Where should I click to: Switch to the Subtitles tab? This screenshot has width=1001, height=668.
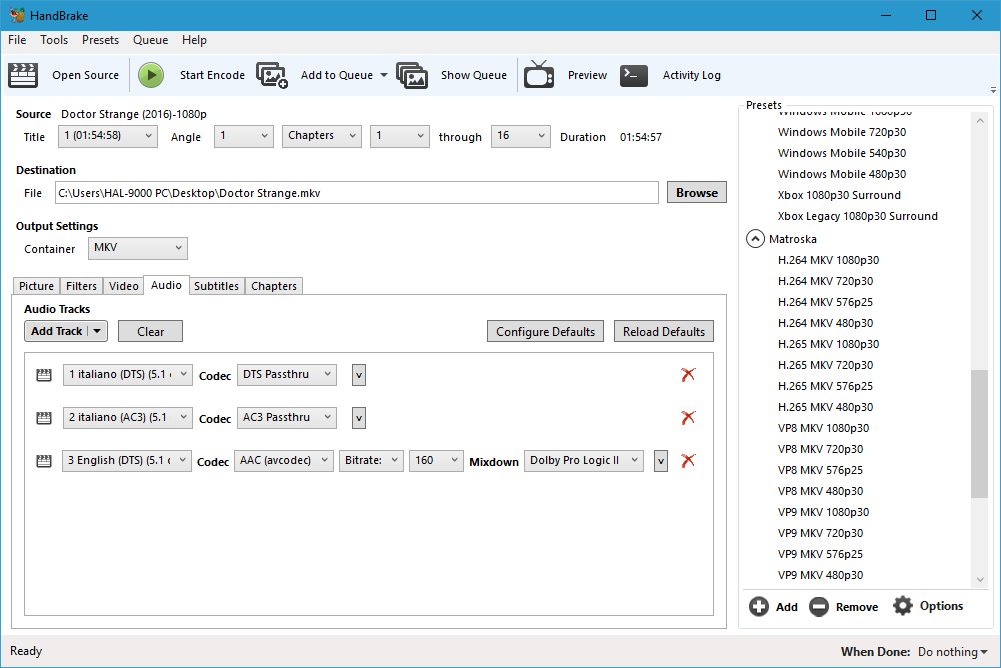click(216, 286)
